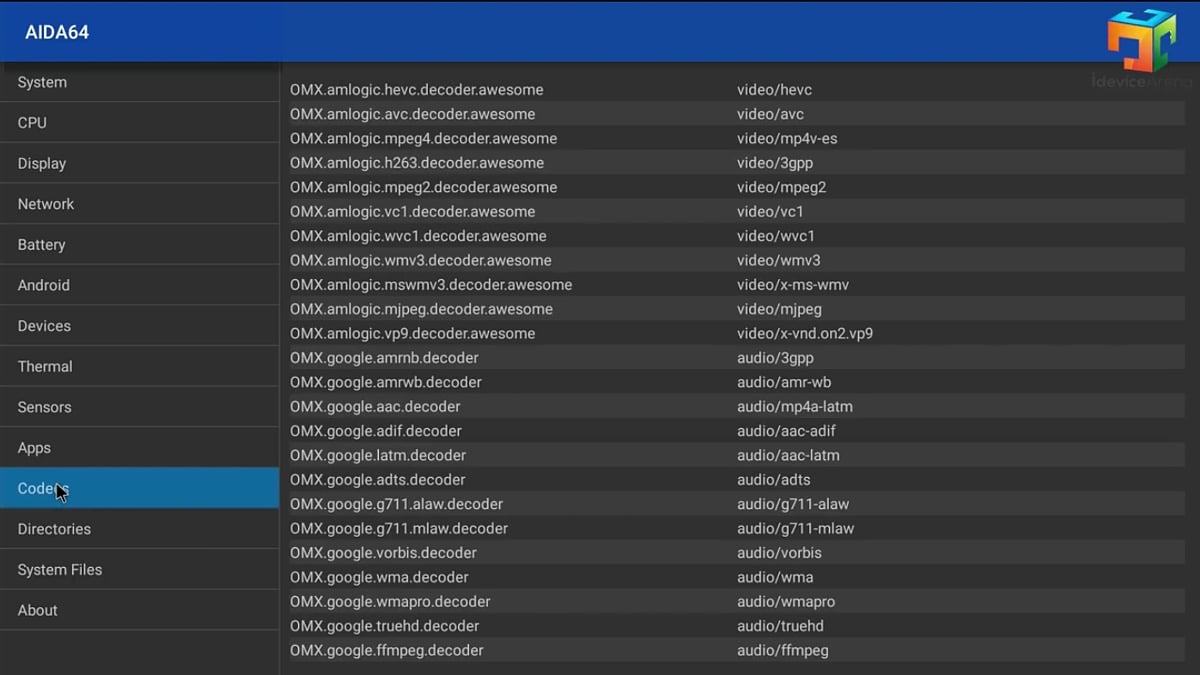
Task: Open the System section
Action: (139, 82)
